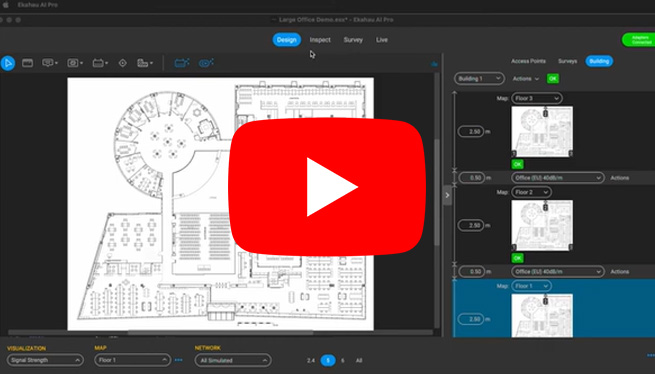Open the Access Points panel

528,61
